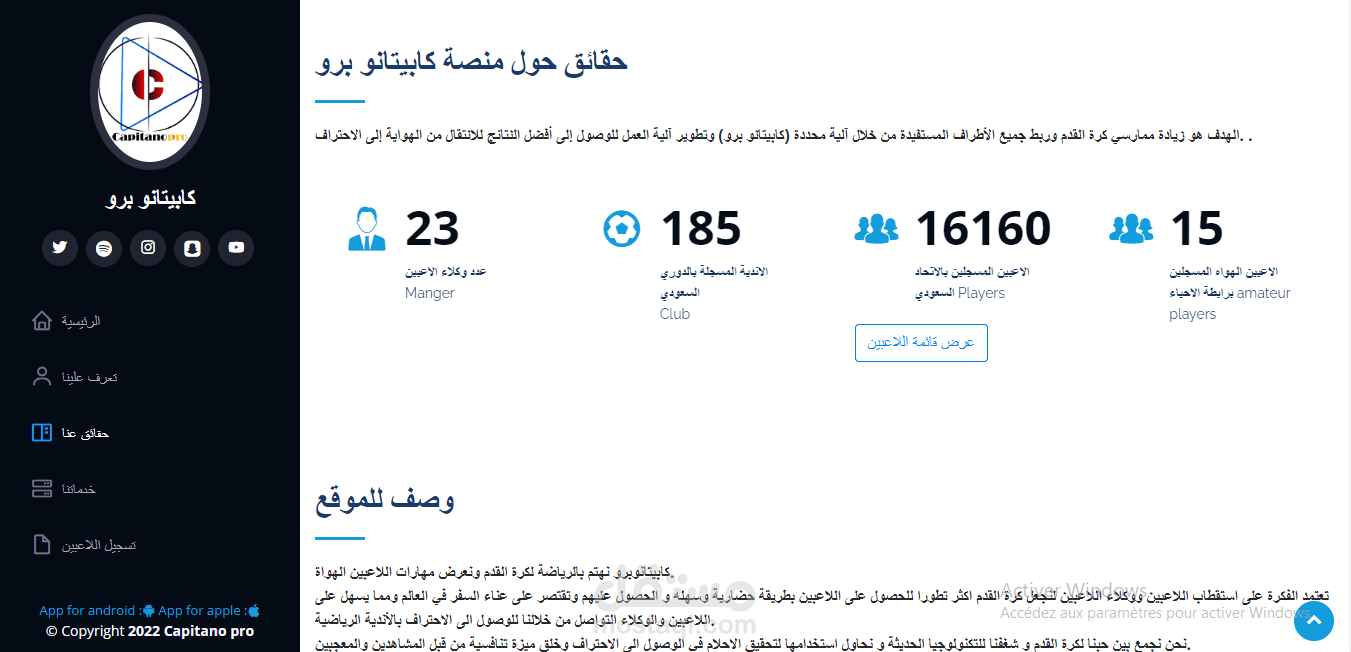Open the YouTube social link

tap(236, 248)
